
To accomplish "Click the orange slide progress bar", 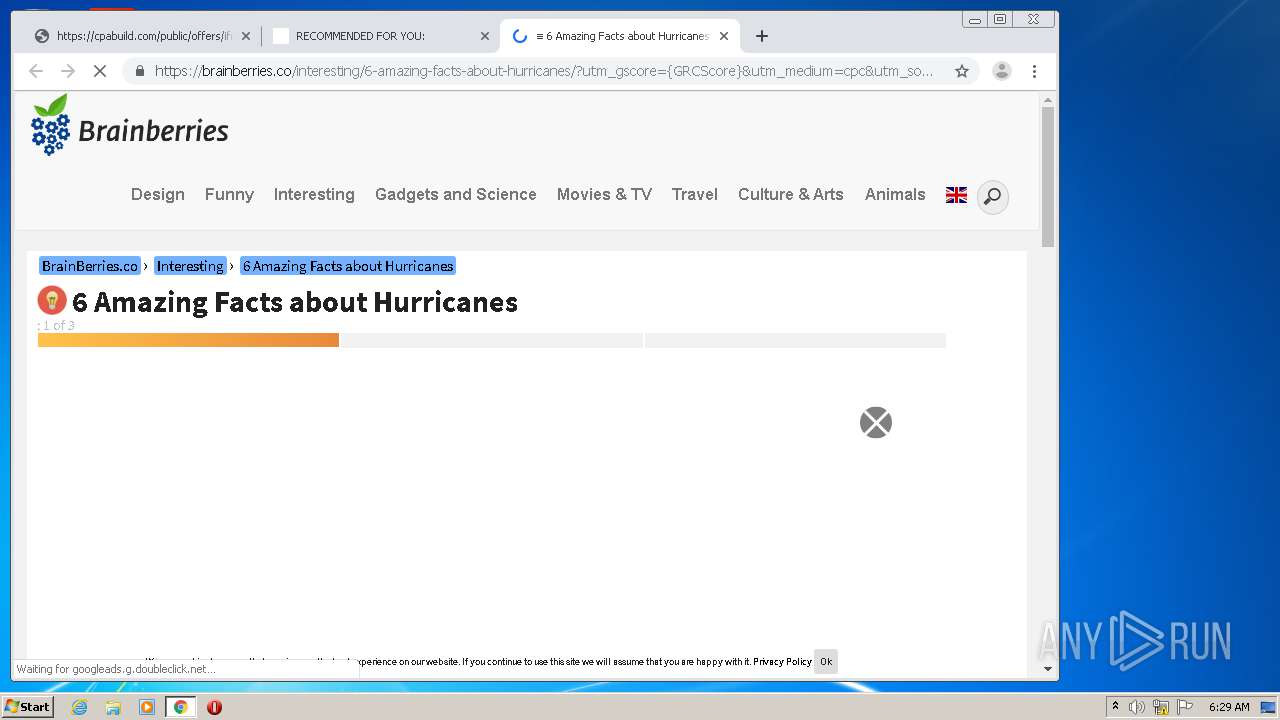I will click(x=188, y=340).
